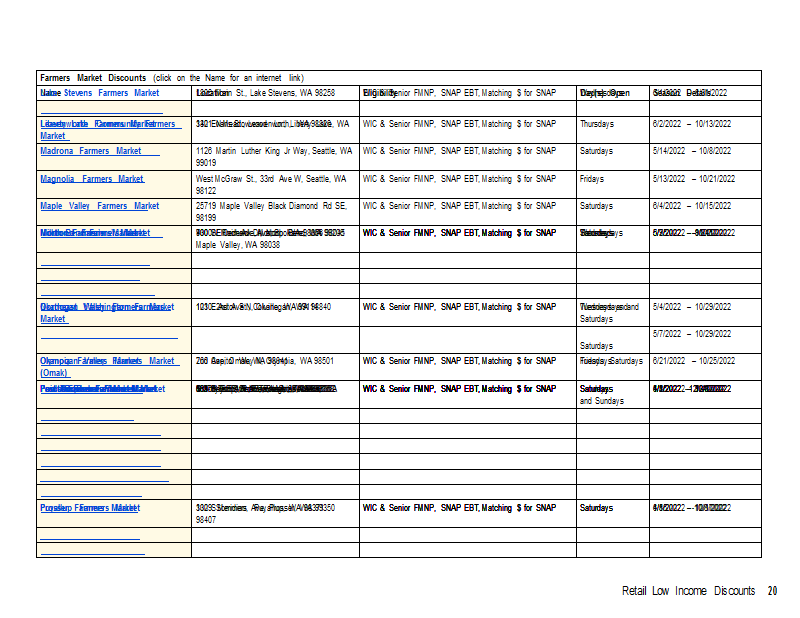Click the "Retail Low Income Discounts" page footer
The image size is (800, 618).
(x=688, y=591)
